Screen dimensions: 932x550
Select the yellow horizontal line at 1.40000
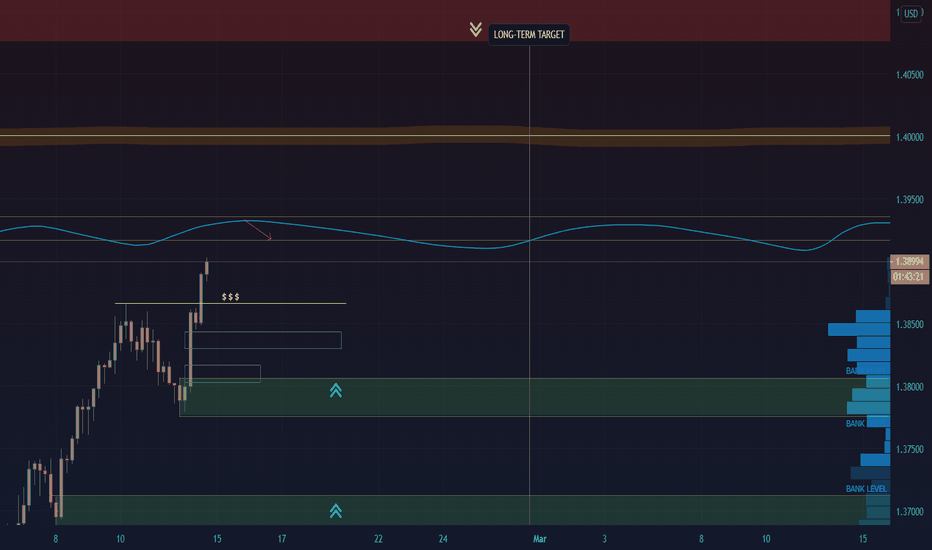[x=445, y=136]
